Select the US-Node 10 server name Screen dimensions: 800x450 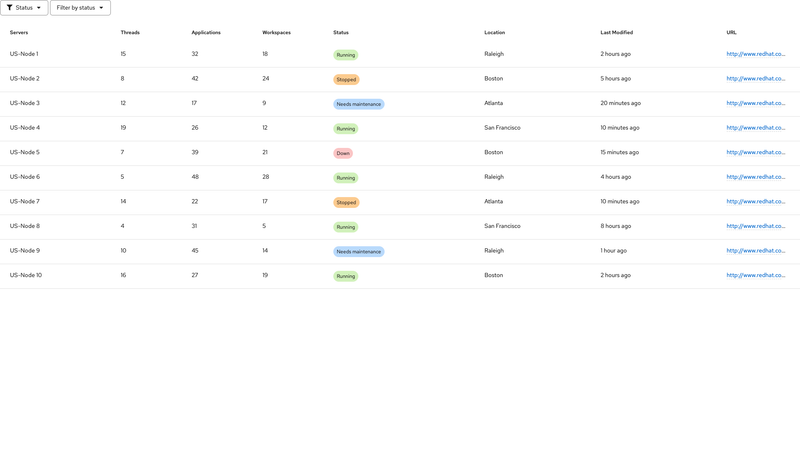[x=26, y=275]
